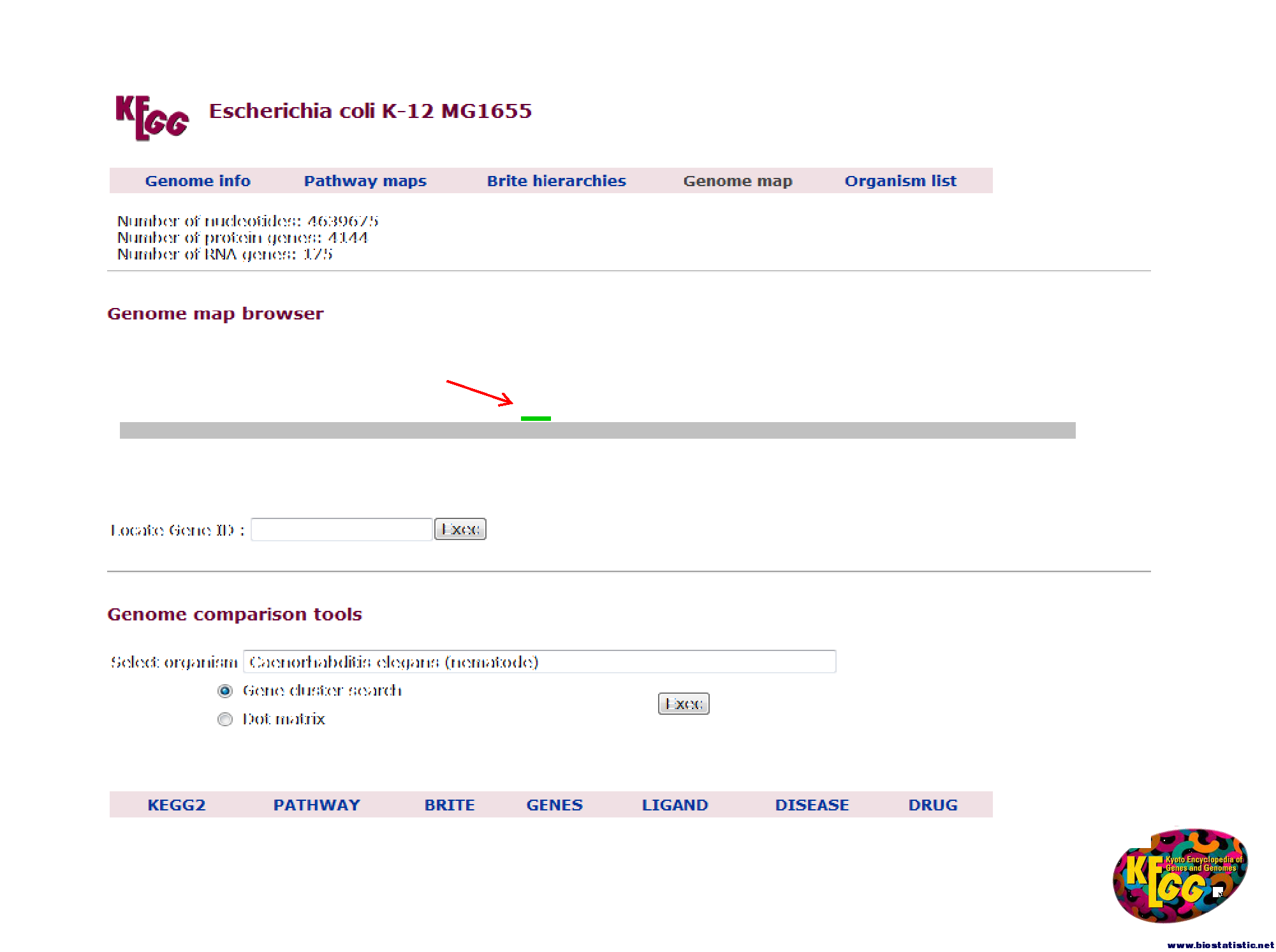
Task: Open the KEGG2 link in footer
Action: [x=177, y=805]
